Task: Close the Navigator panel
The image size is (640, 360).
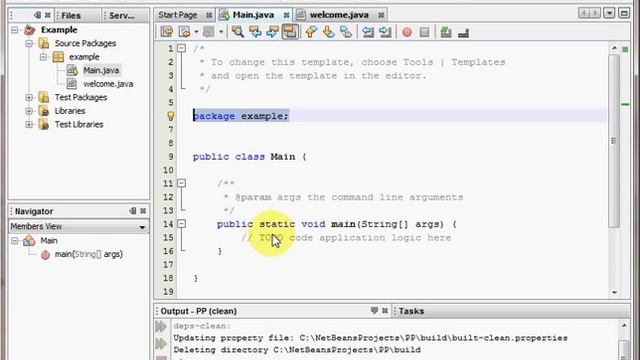Action: pos(143,211)
